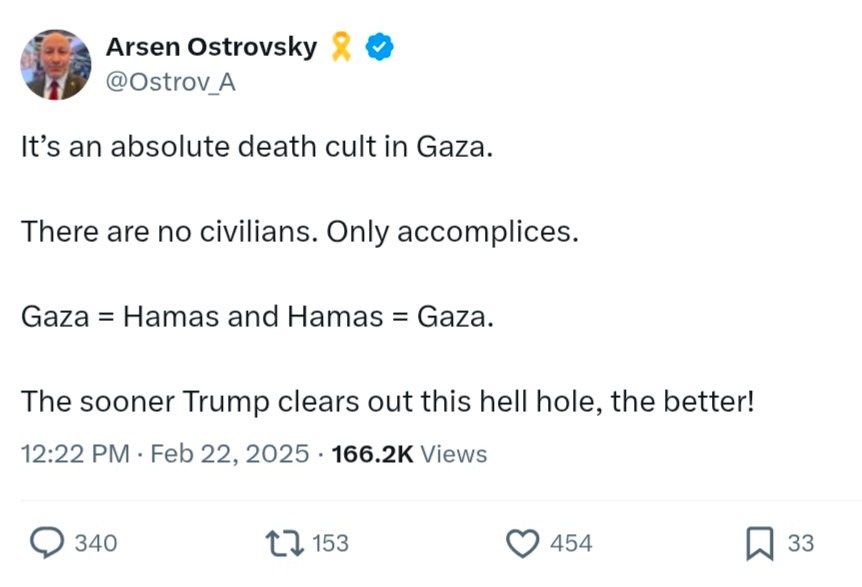Bookmark the post with the bookmark icon
The image size is (862, 587).
tap(759, 543)
